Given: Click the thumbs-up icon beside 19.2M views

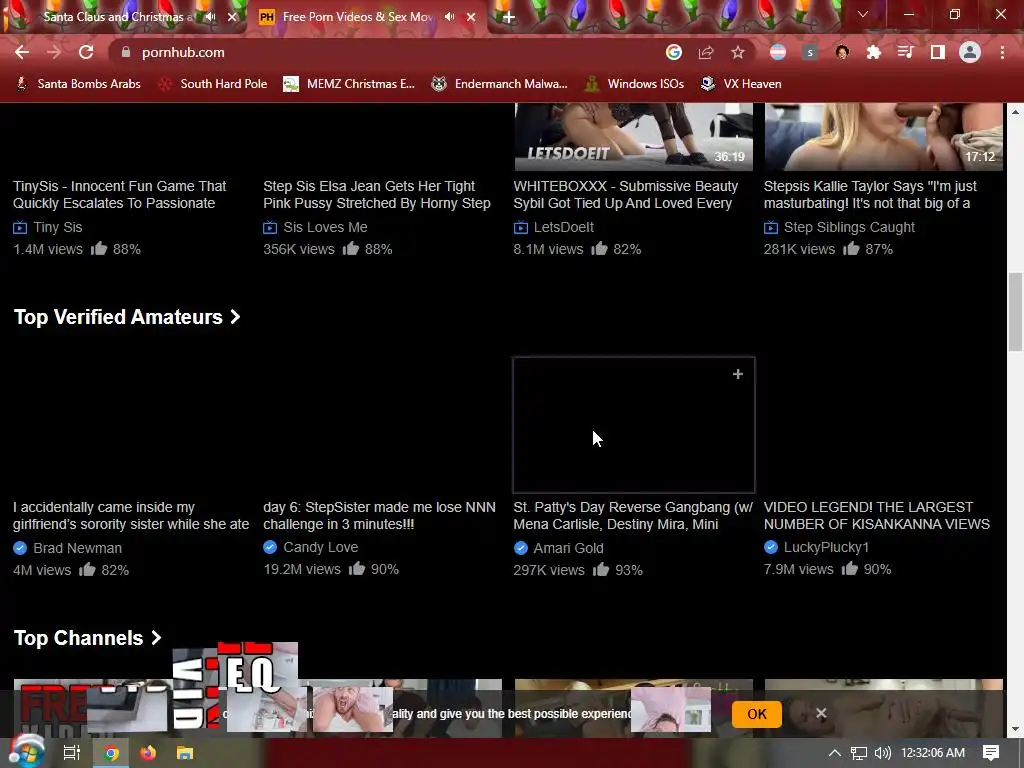Looking at the screenshot, I should tap(357, 569).
